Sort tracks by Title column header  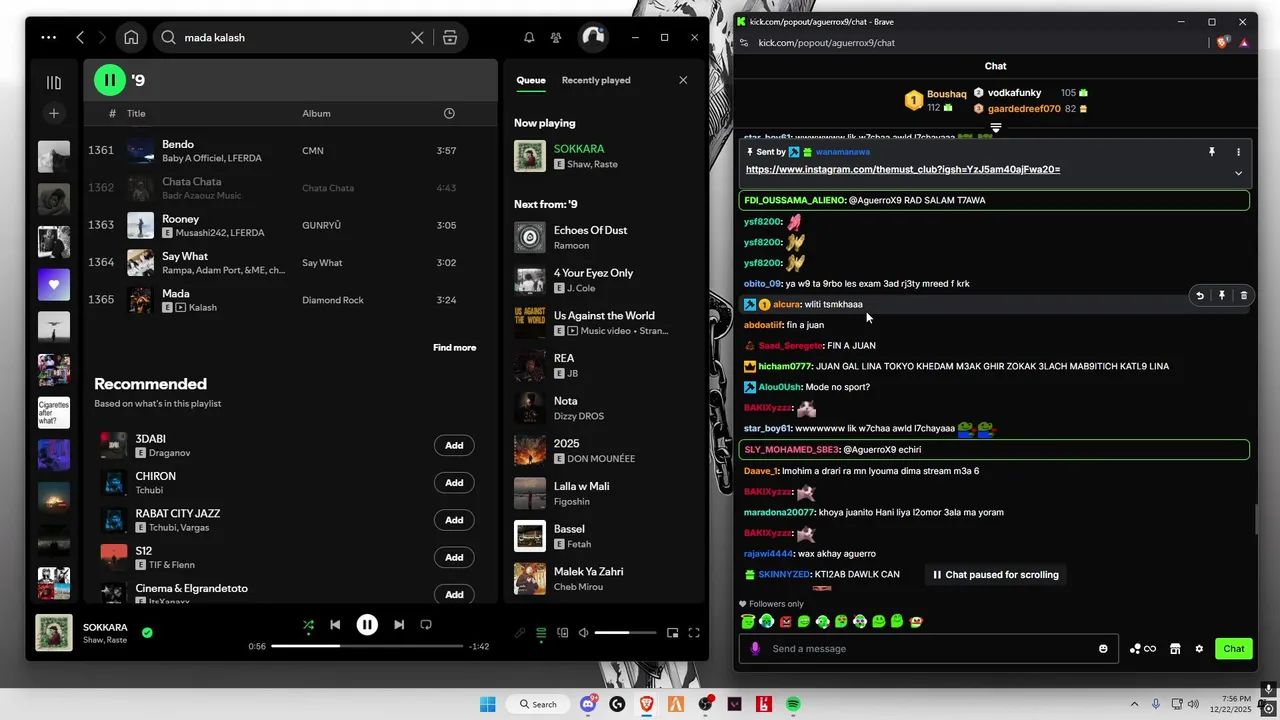136,113
